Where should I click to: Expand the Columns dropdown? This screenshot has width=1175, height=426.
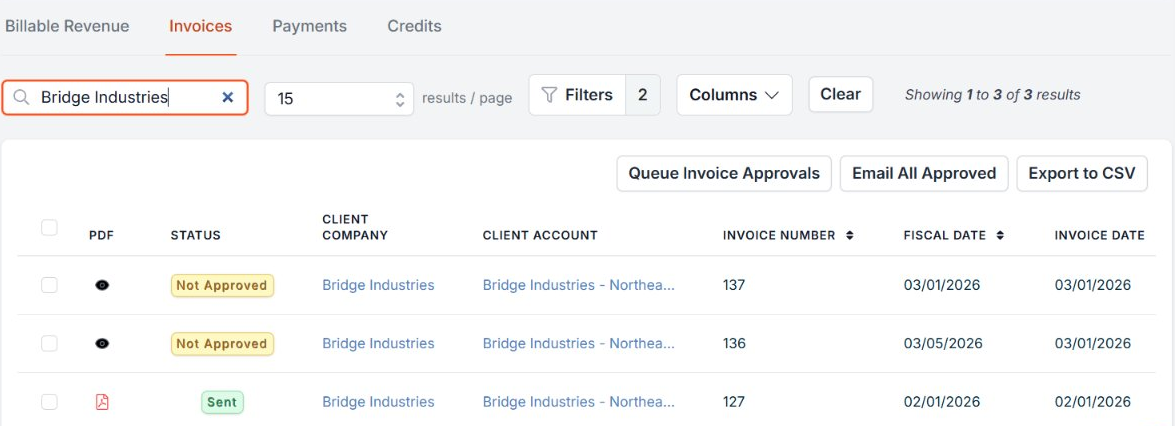click(734, 95)
